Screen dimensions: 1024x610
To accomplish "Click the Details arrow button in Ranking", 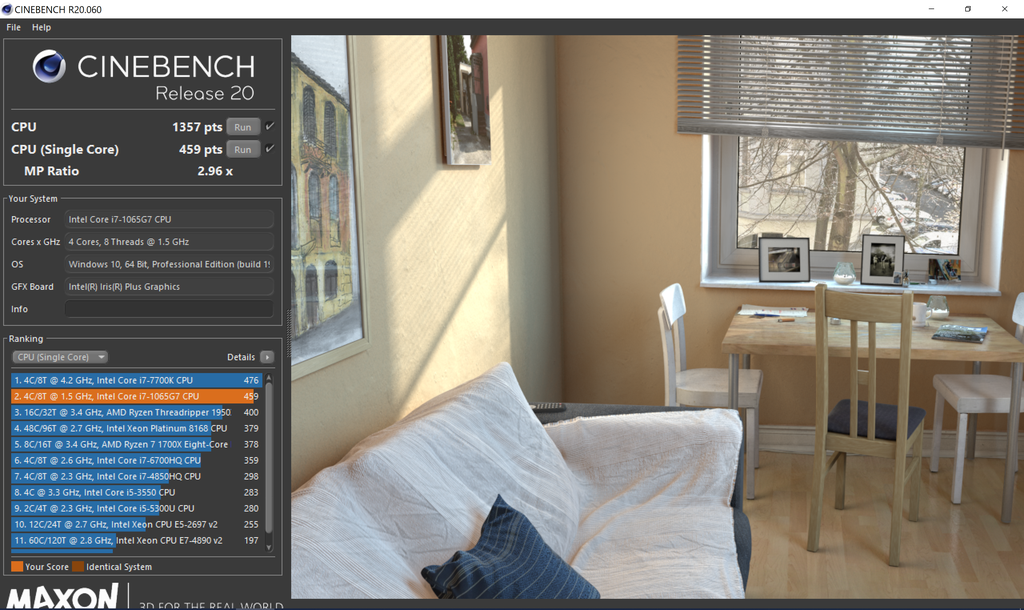I will point(266,357).
